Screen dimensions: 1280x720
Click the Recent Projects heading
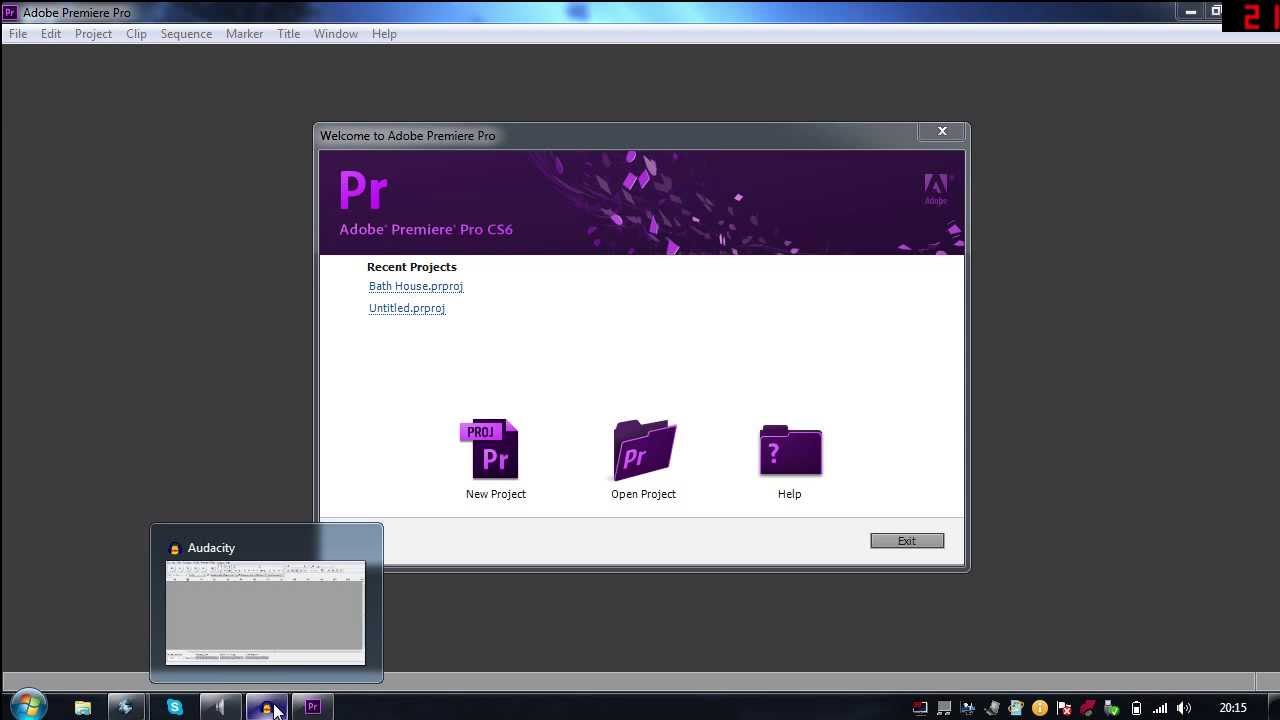click(412, 267)
